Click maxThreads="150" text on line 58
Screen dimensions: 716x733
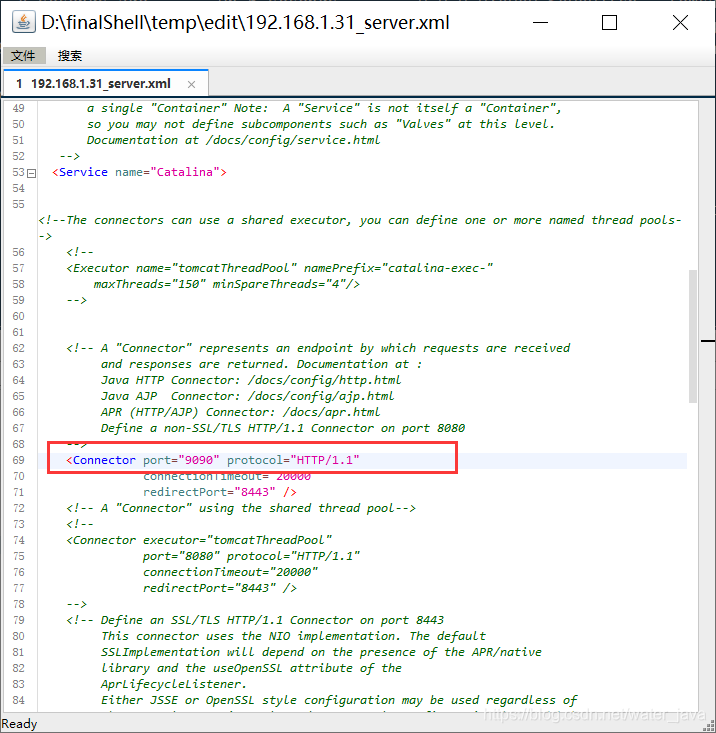point(150,284)
